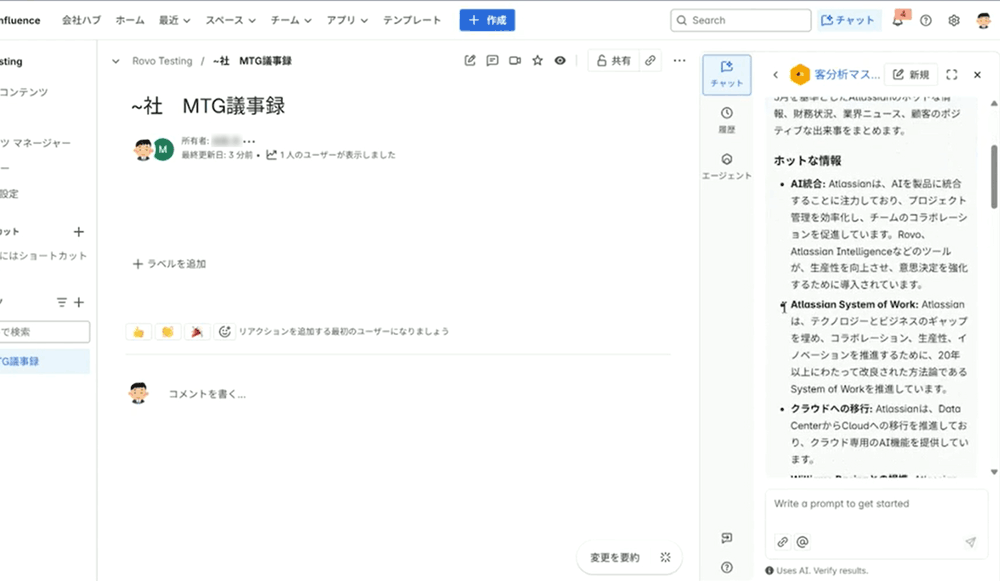Click 1人のユーザーが表示しました analytics link

tap(330, 155)
